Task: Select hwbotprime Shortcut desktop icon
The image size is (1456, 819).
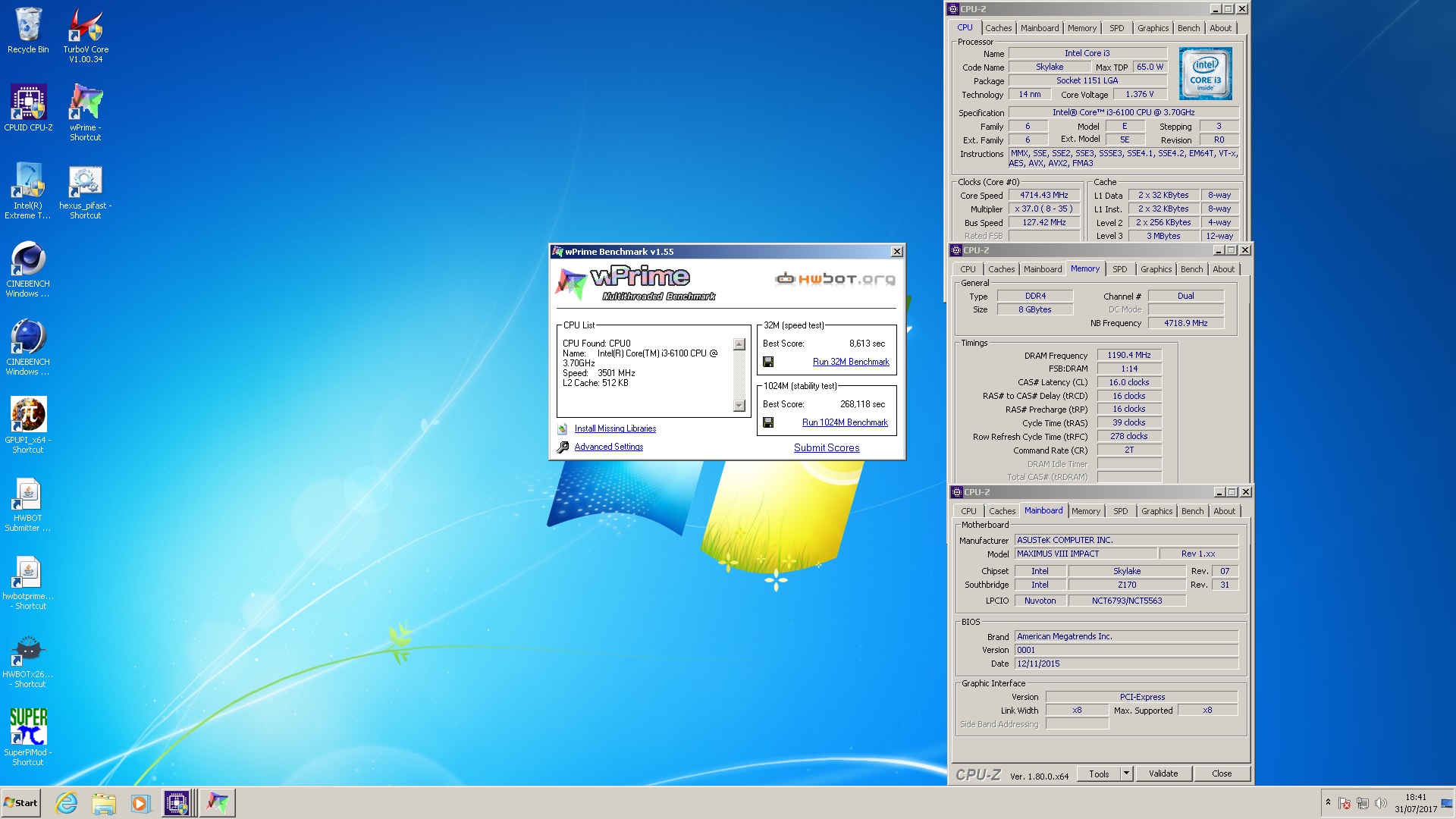Action: click(x=28, y=582)
